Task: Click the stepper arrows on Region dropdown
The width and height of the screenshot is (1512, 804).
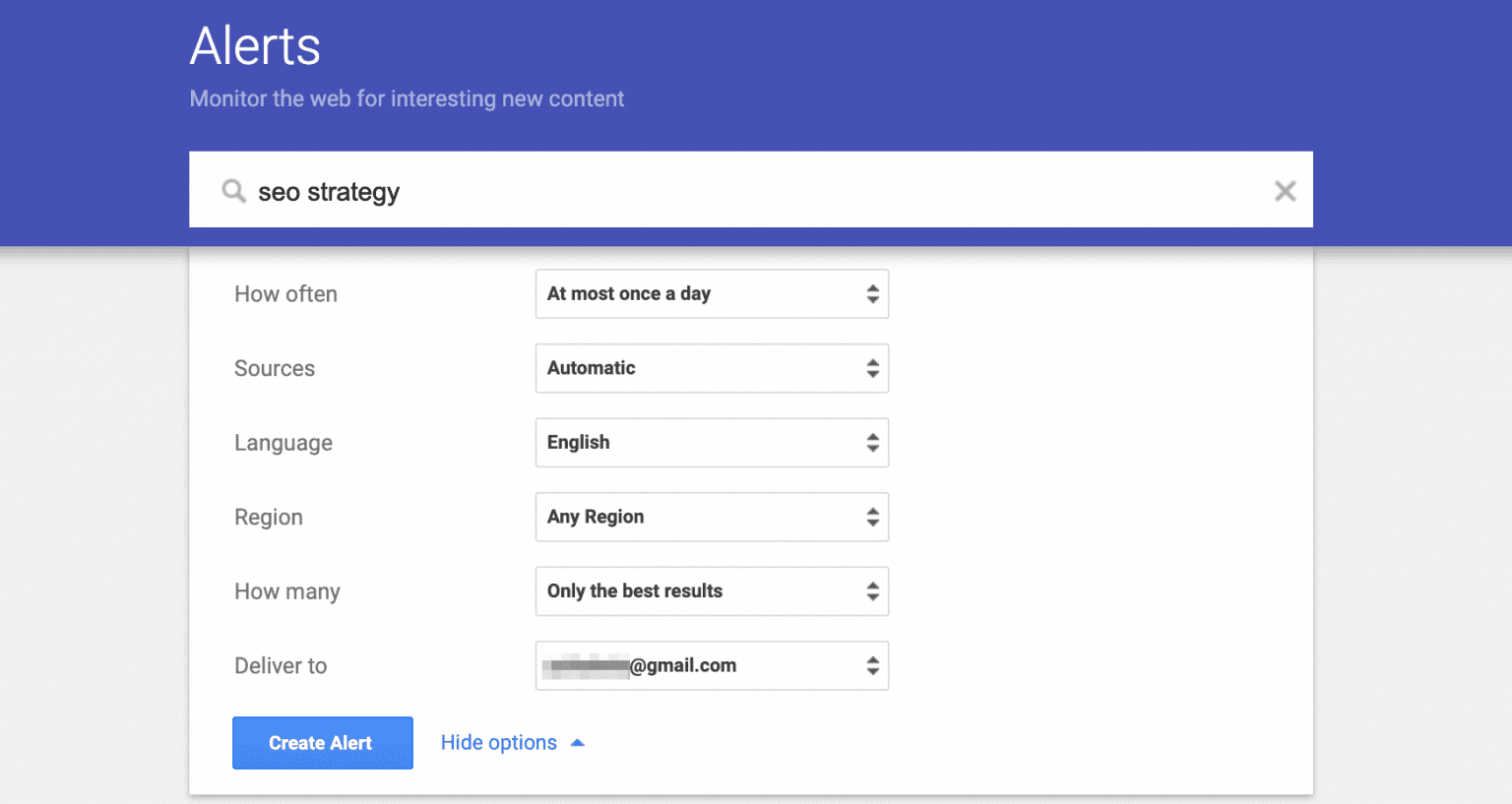Action: tap(873, 517)
